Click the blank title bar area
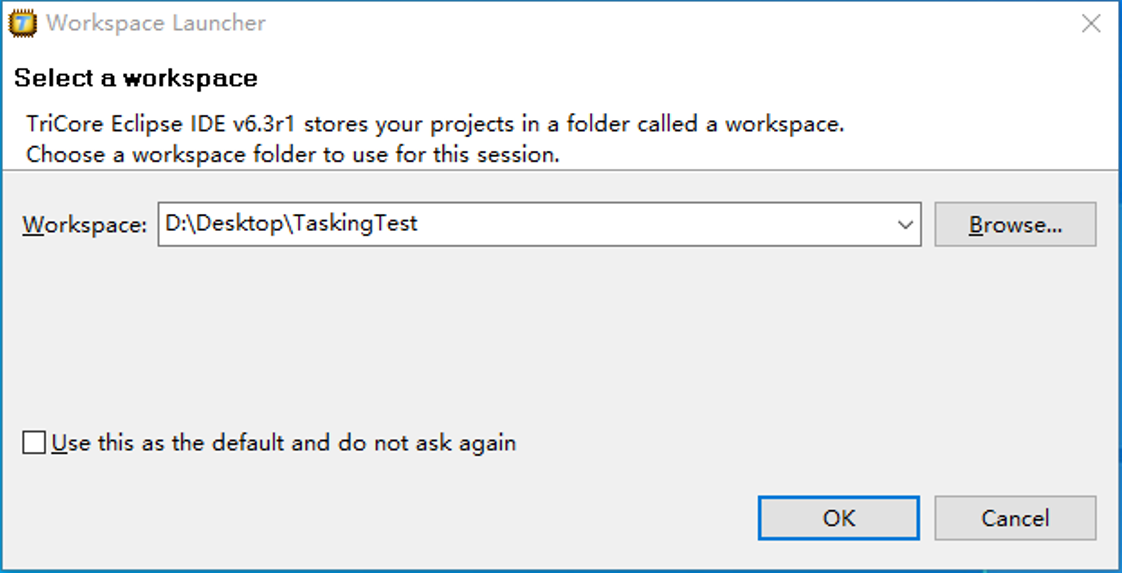 click(x=650, y=23)
